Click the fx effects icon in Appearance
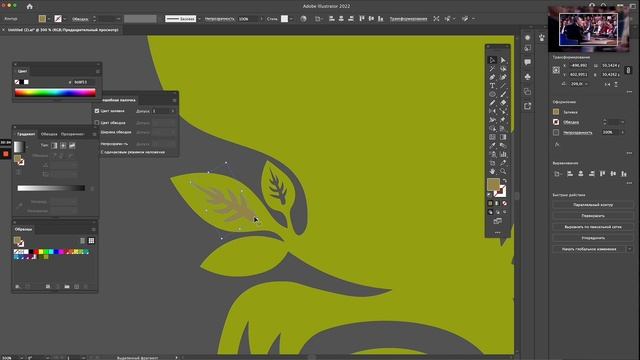The image size is (640, 360). coord(557,144)
